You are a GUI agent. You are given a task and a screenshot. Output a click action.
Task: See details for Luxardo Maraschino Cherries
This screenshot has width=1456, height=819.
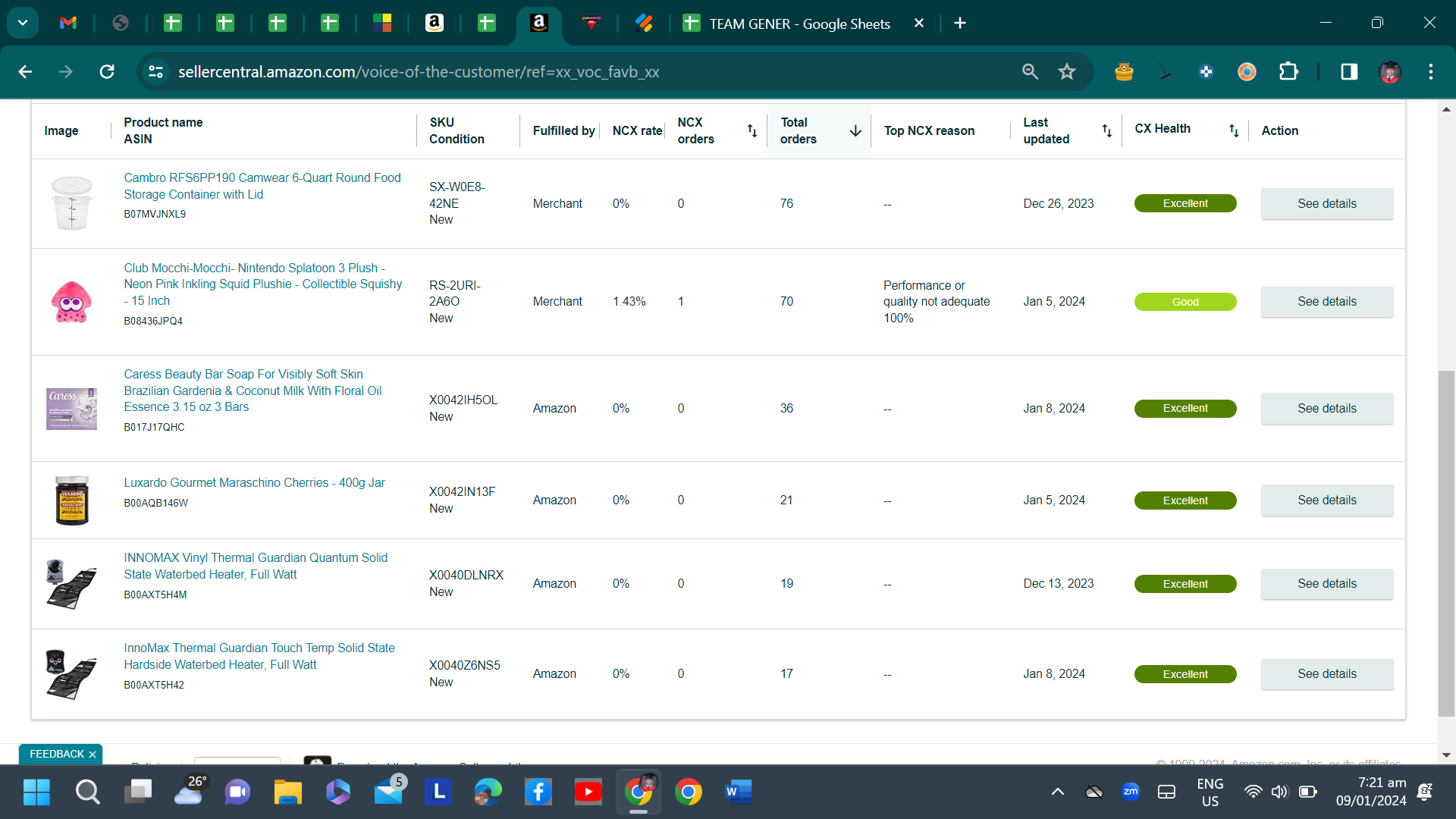click(1326, 500)
